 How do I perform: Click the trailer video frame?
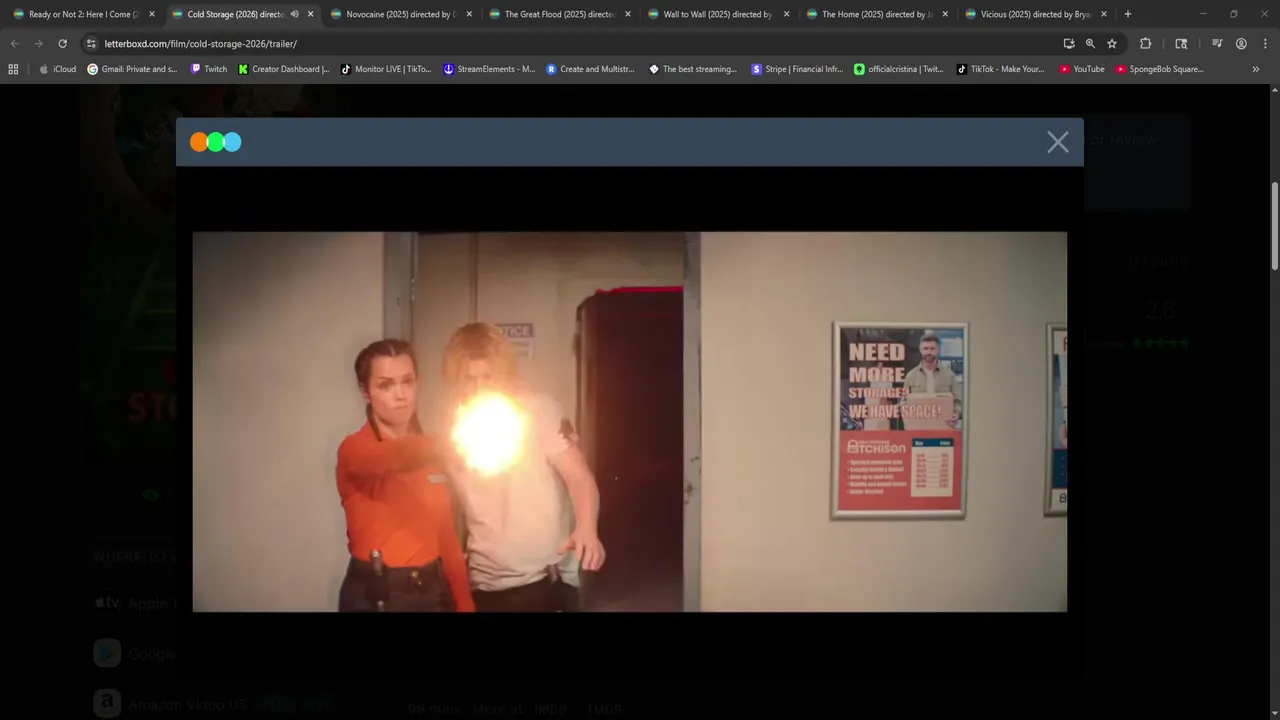coord(630,422)
